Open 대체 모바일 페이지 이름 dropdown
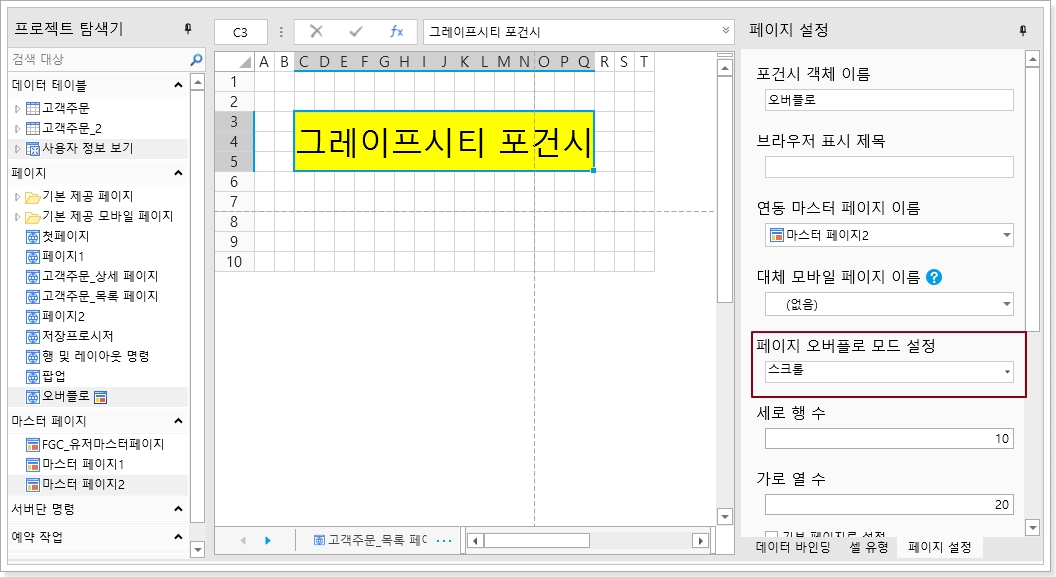 (1006, 304)
